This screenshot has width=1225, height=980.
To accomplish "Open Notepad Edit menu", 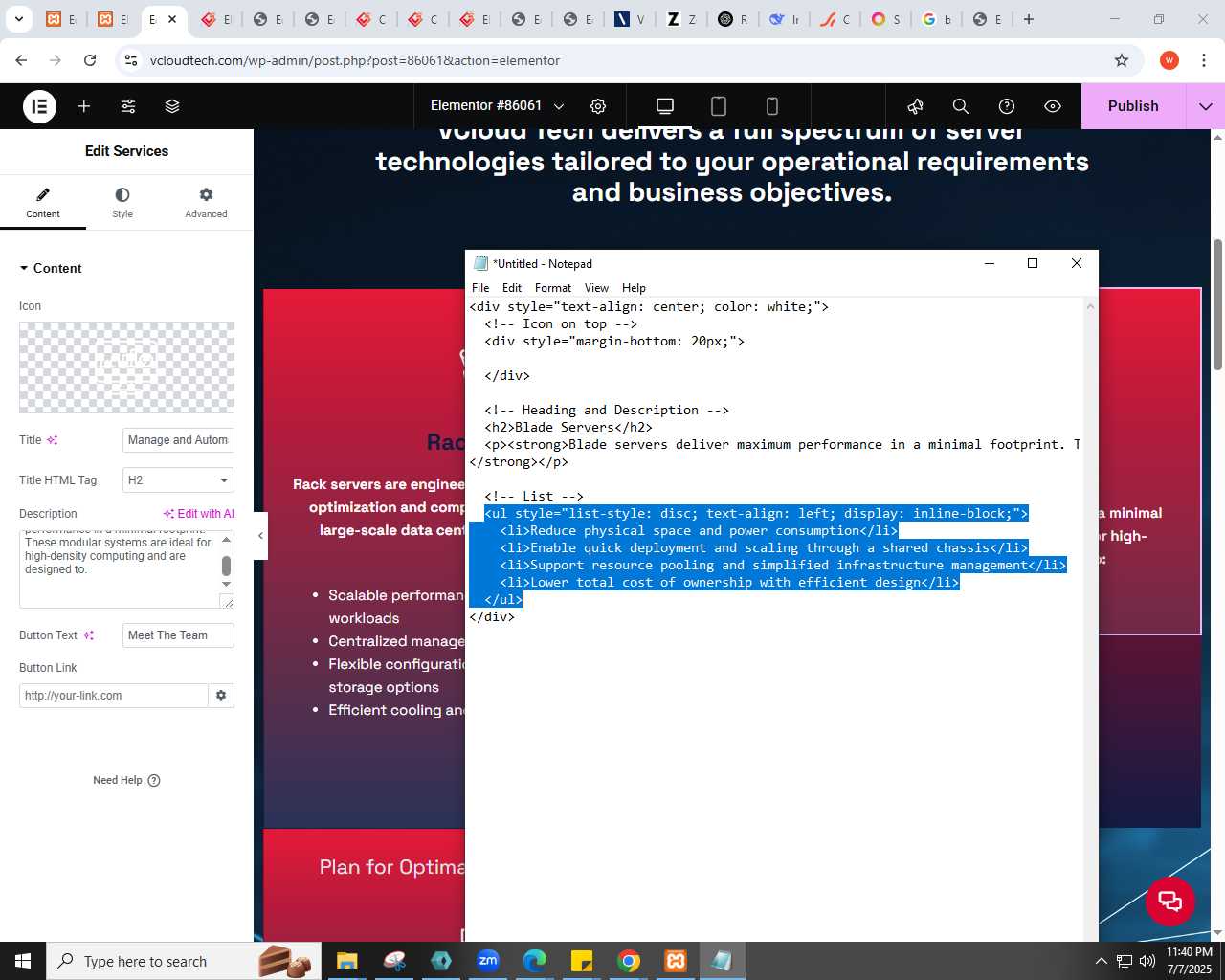I will tap(512, 288).
